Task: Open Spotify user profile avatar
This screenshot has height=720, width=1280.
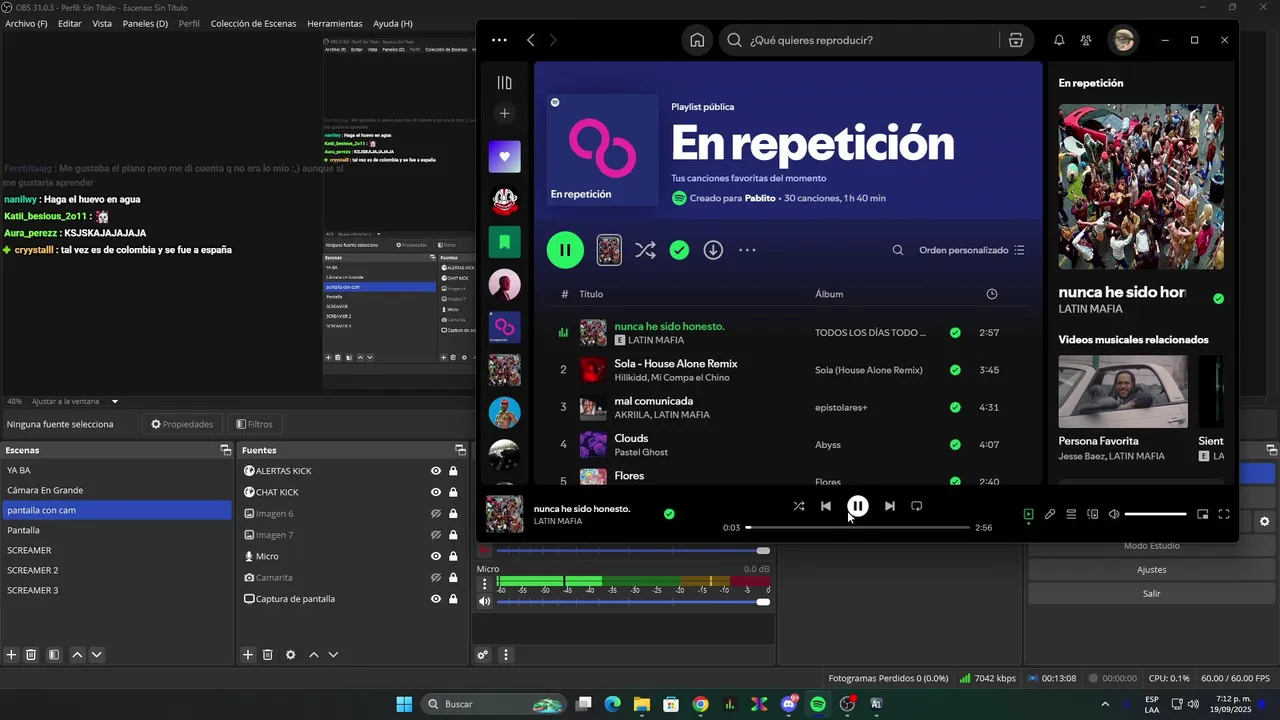Action: pos(1124,40)
